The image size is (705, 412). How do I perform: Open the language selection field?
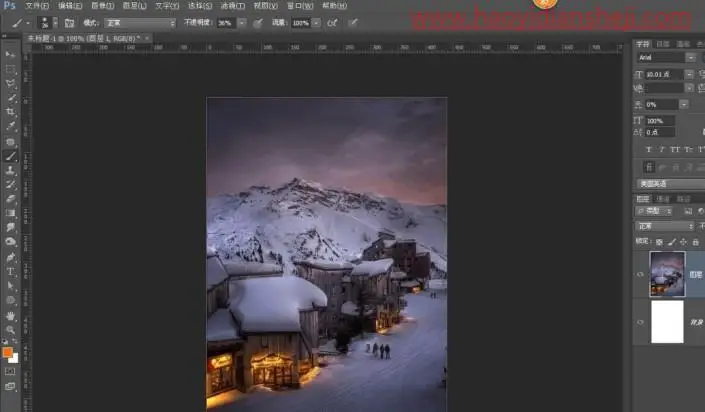[671, 184]
